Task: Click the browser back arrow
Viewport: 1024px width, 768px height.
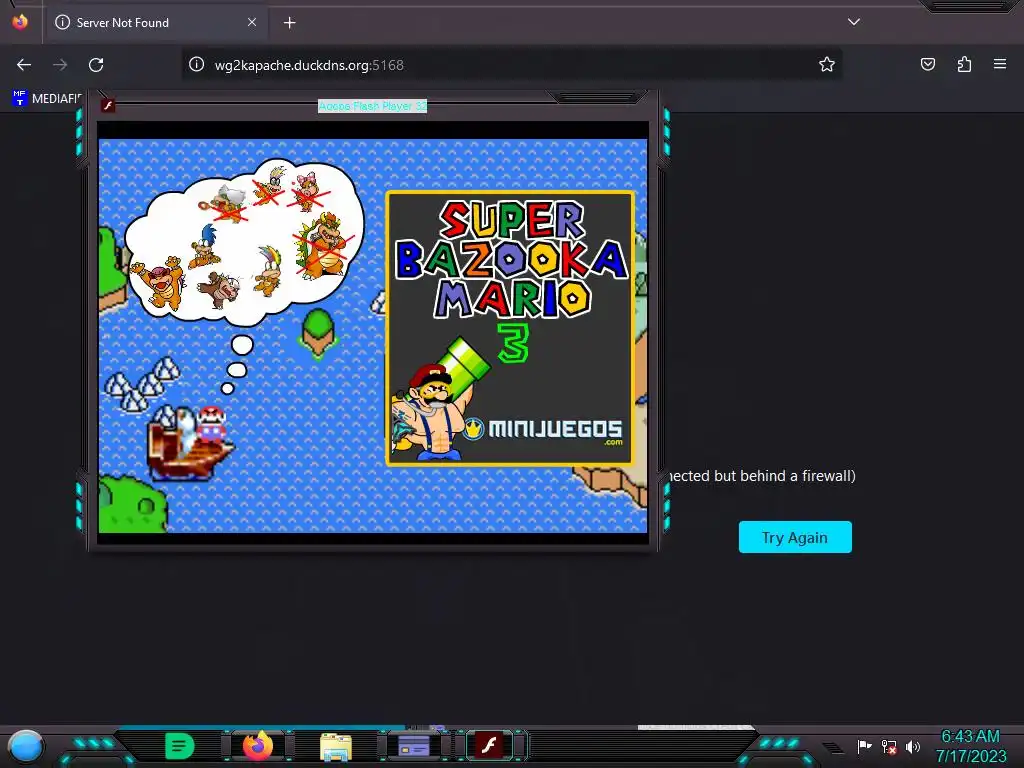Action: tap(24, 65)
